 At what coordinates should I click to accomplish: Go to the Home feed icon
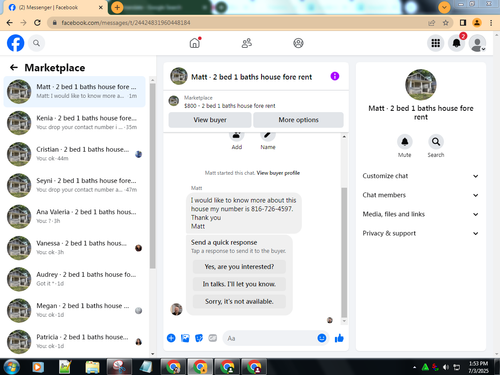(x=195, y=43)
